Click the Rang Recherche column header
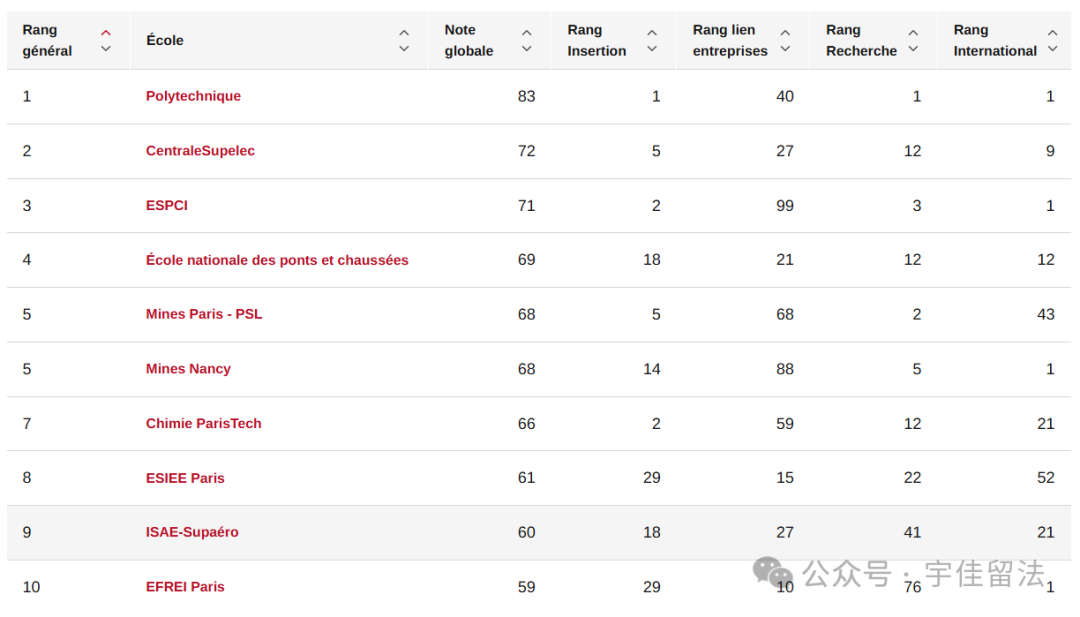Image resolution: width=1080 pixels, height=617 pixels. point(862,40)
